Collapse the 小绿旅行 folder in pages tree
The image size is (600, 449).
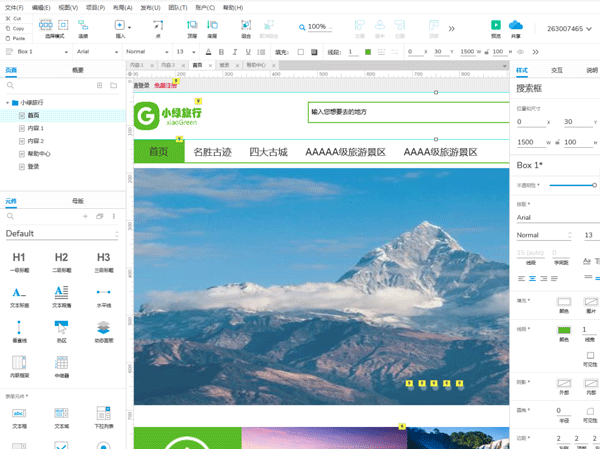[x=8, y=102]
